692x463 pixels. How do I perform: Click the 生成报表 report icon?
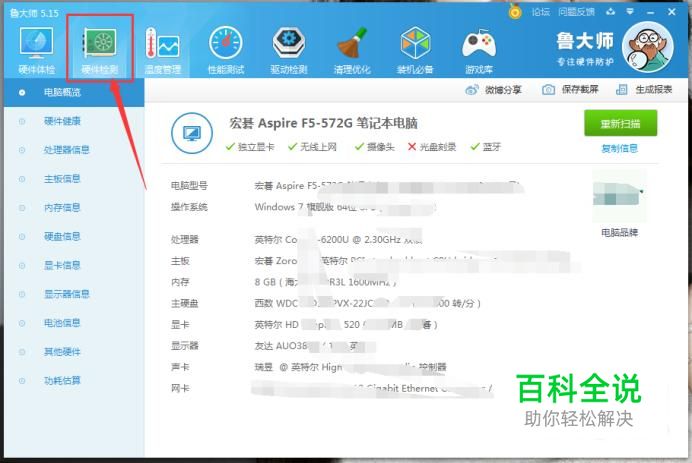[x=621, y=90]
